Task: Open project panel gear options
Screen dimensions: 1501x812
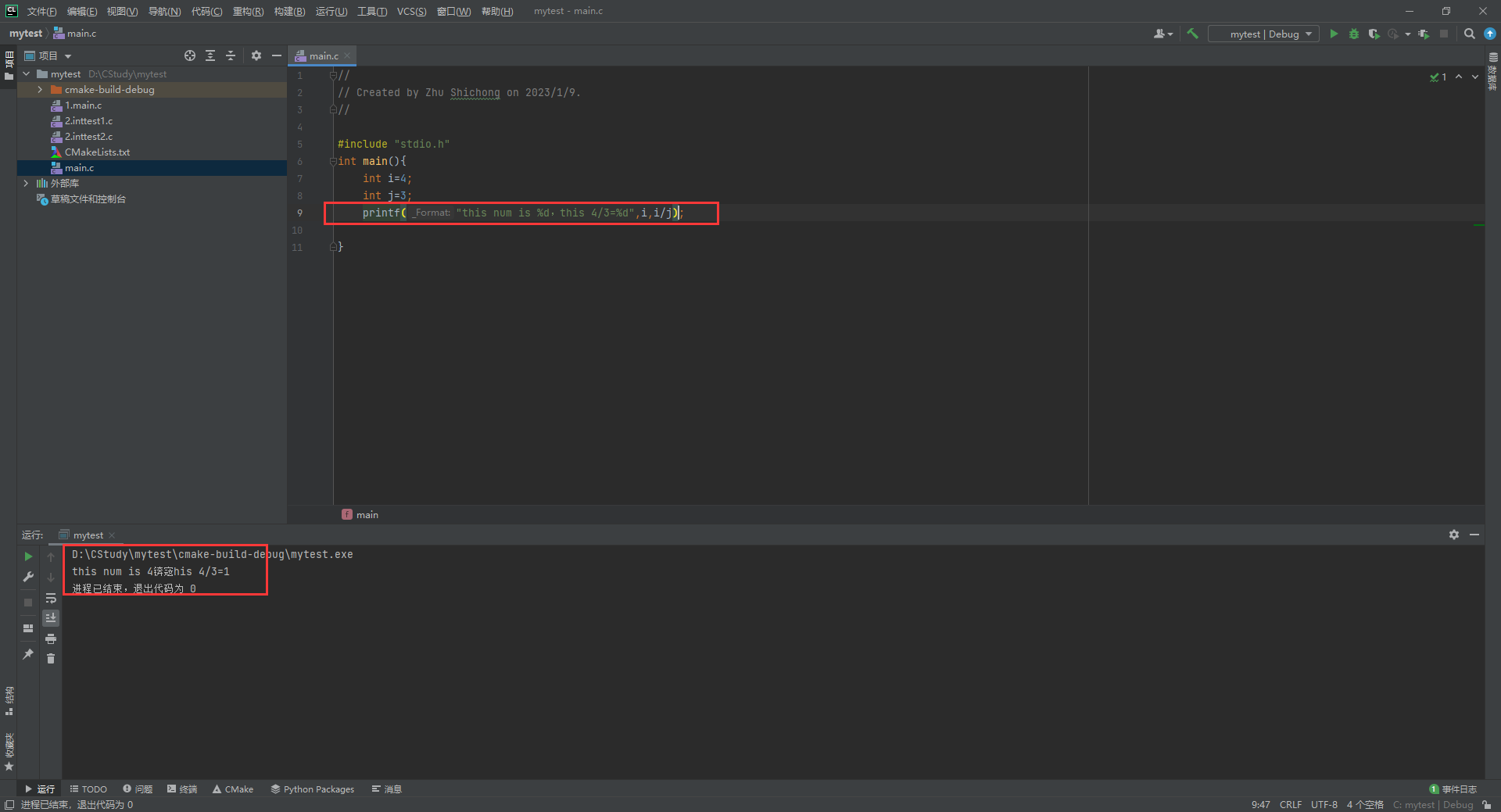Action: [x=256, y=55]
